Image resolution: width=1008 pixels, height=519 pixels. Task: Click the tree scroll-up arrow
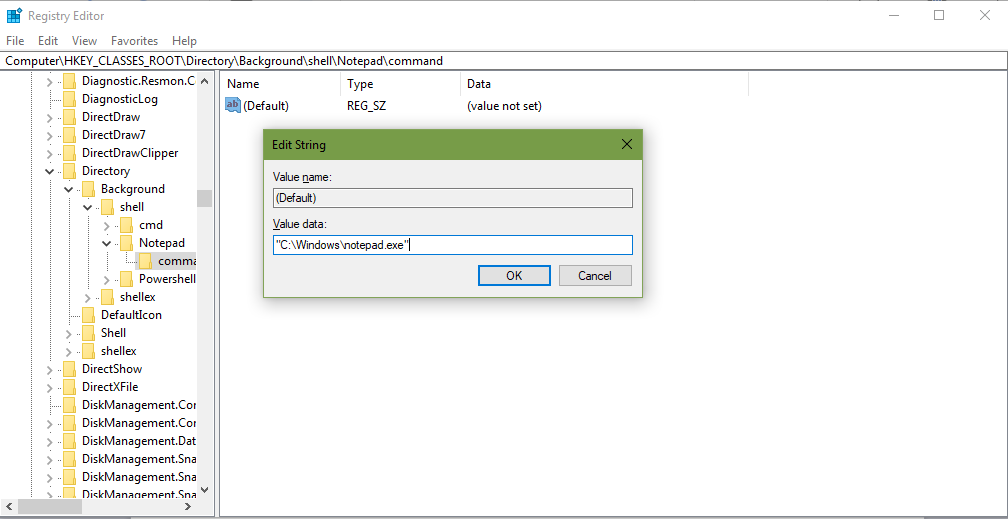point(204,81)
